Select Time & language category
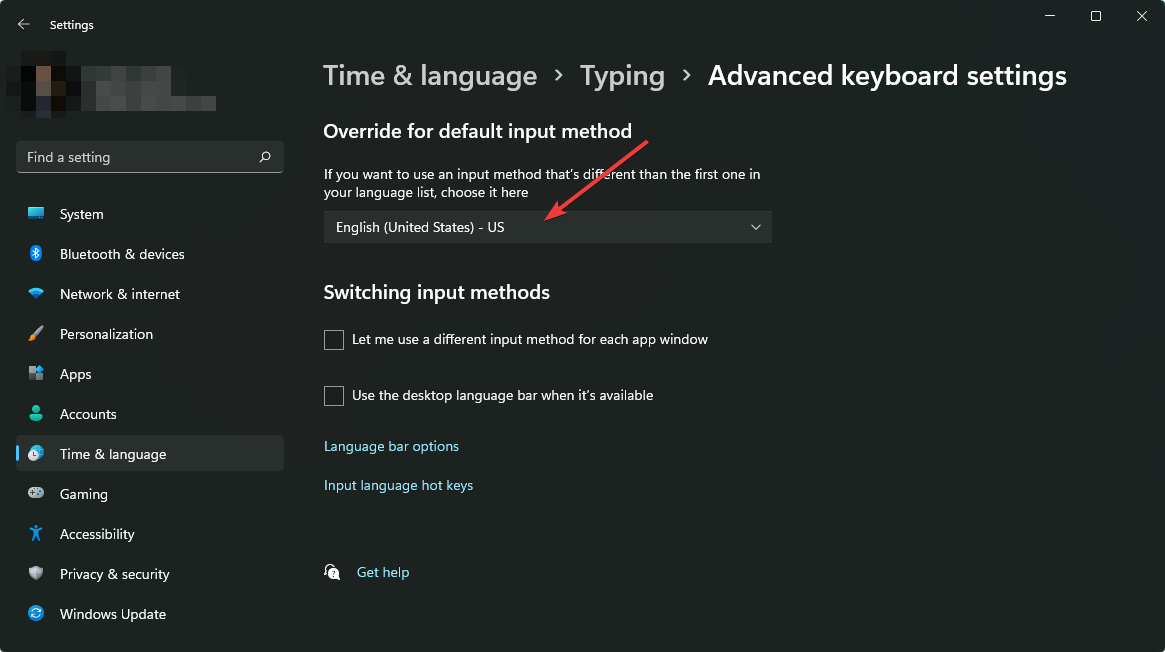Viewport: 1165px width, 652px height. coord(149,454)
